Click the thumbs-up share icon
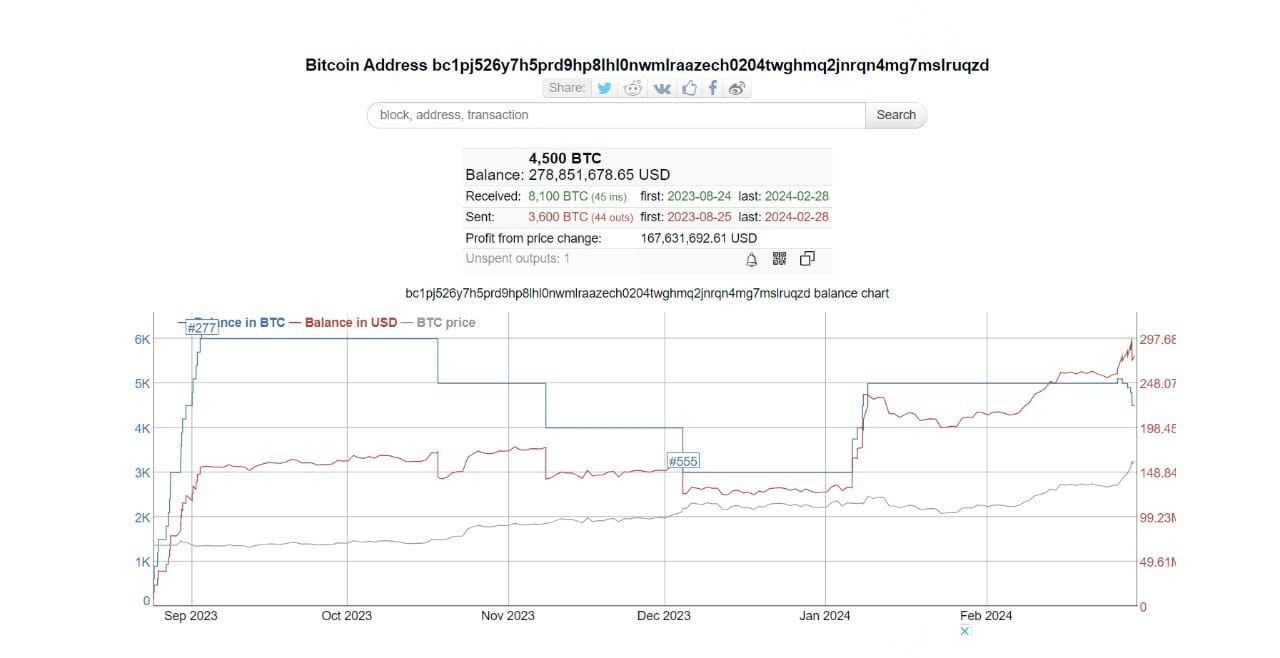Viewport: 1280px width, 658px height. [688, 88]
